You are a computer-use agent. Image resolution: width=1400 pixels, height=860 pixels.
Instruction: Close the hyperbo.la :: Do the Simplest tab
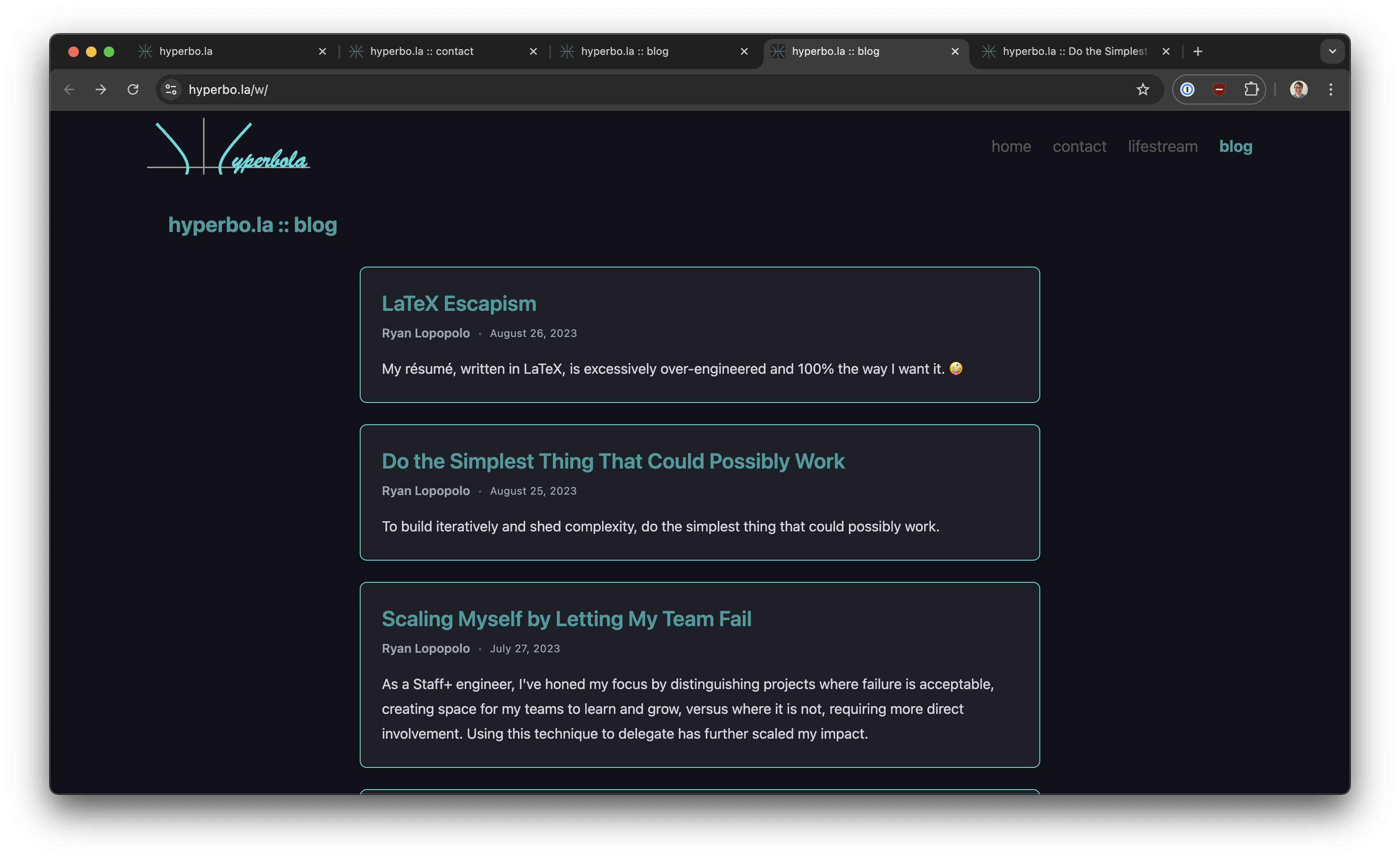[x=1166, y=51]
